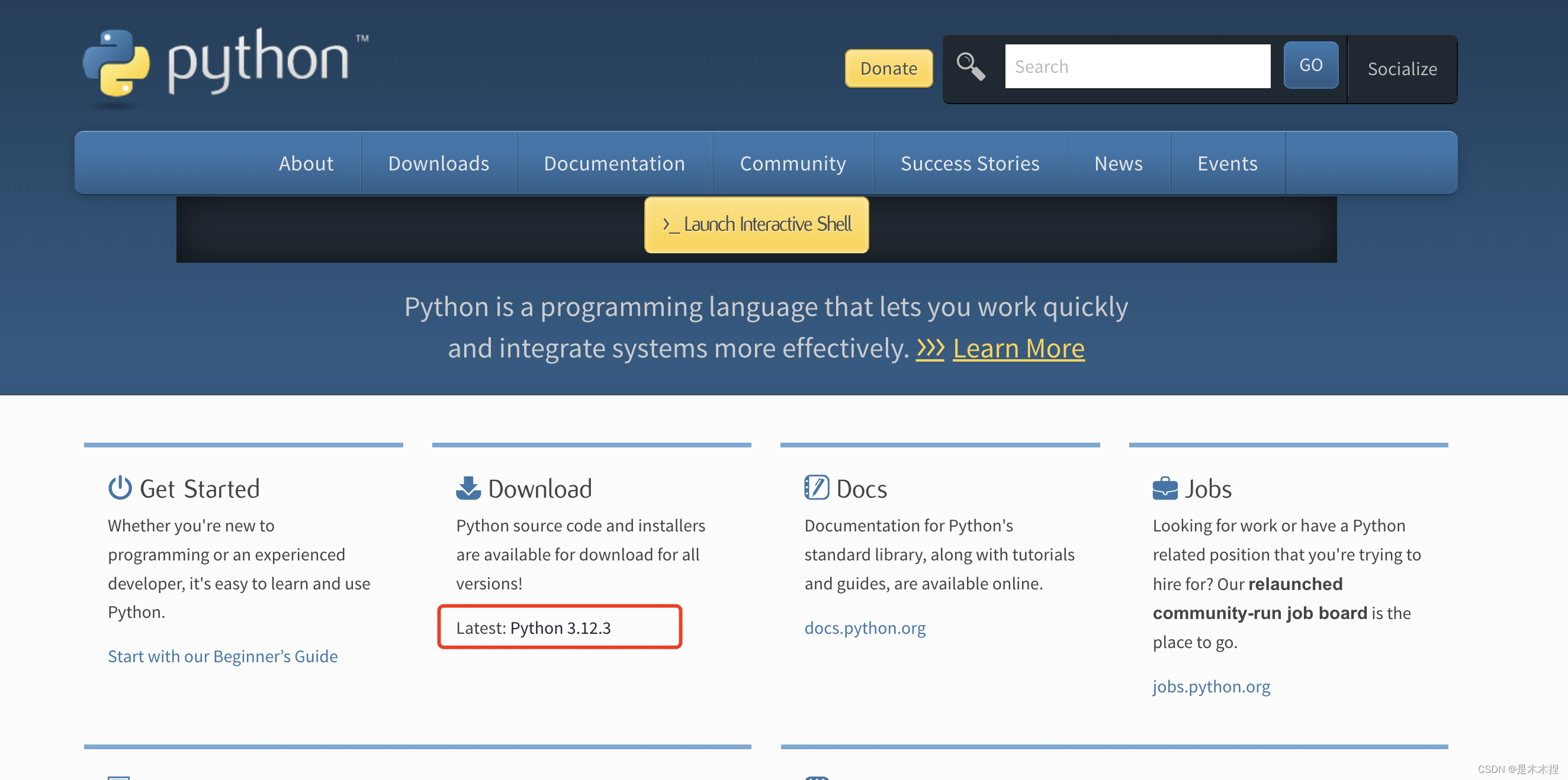The width and height of the screenshot is (1568, 780).
Task: Click the power icon beside Get Started
Action: click(x=120, y=488)
